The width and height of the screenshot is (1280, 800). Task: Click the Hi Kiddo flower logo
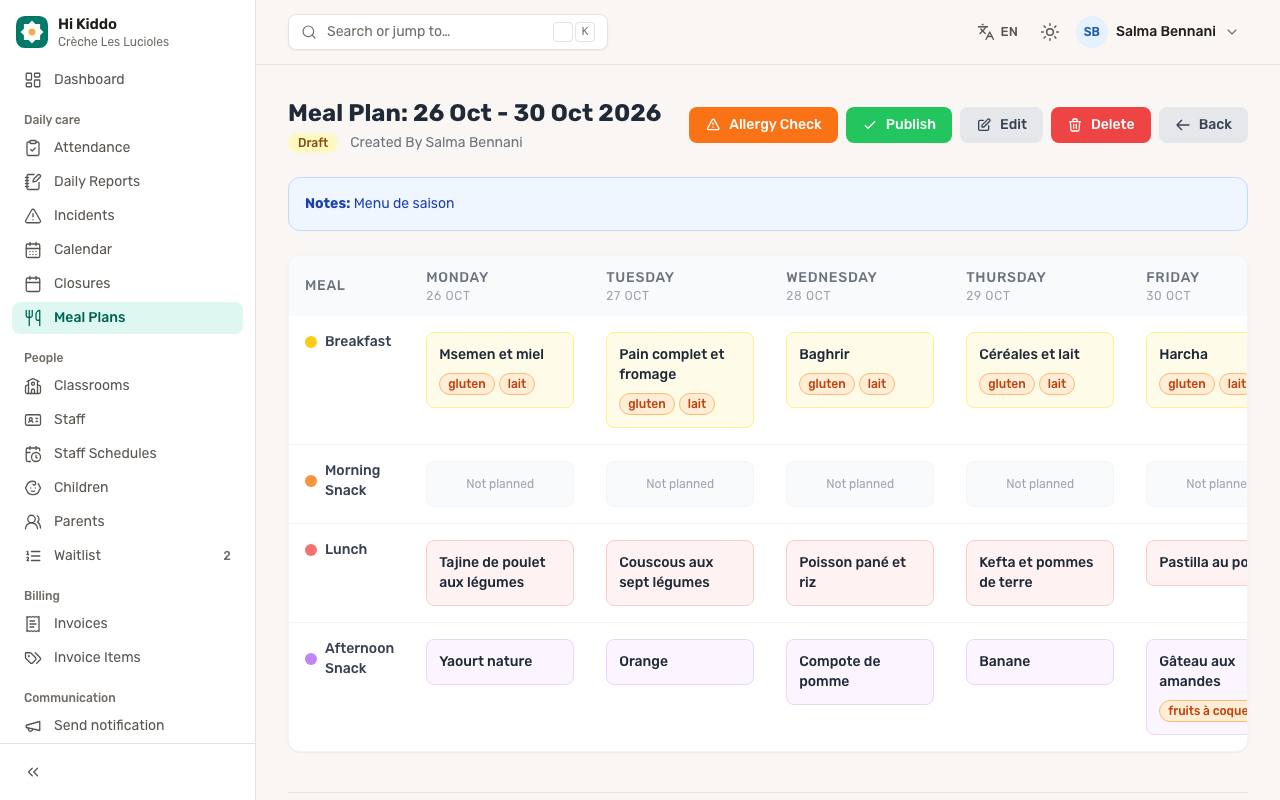coord(32,32)
